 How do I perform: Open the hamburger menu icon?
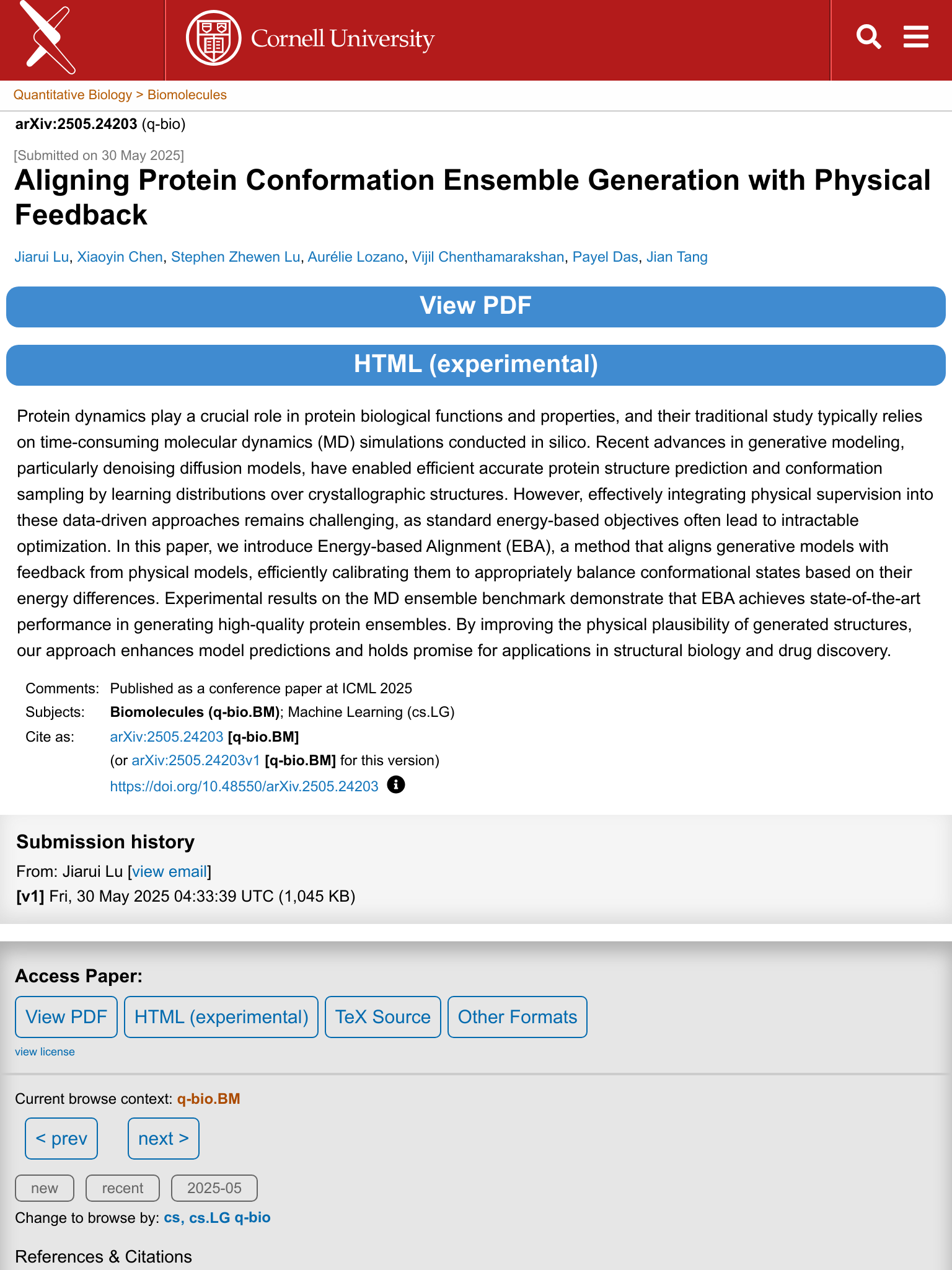point(915,37)
